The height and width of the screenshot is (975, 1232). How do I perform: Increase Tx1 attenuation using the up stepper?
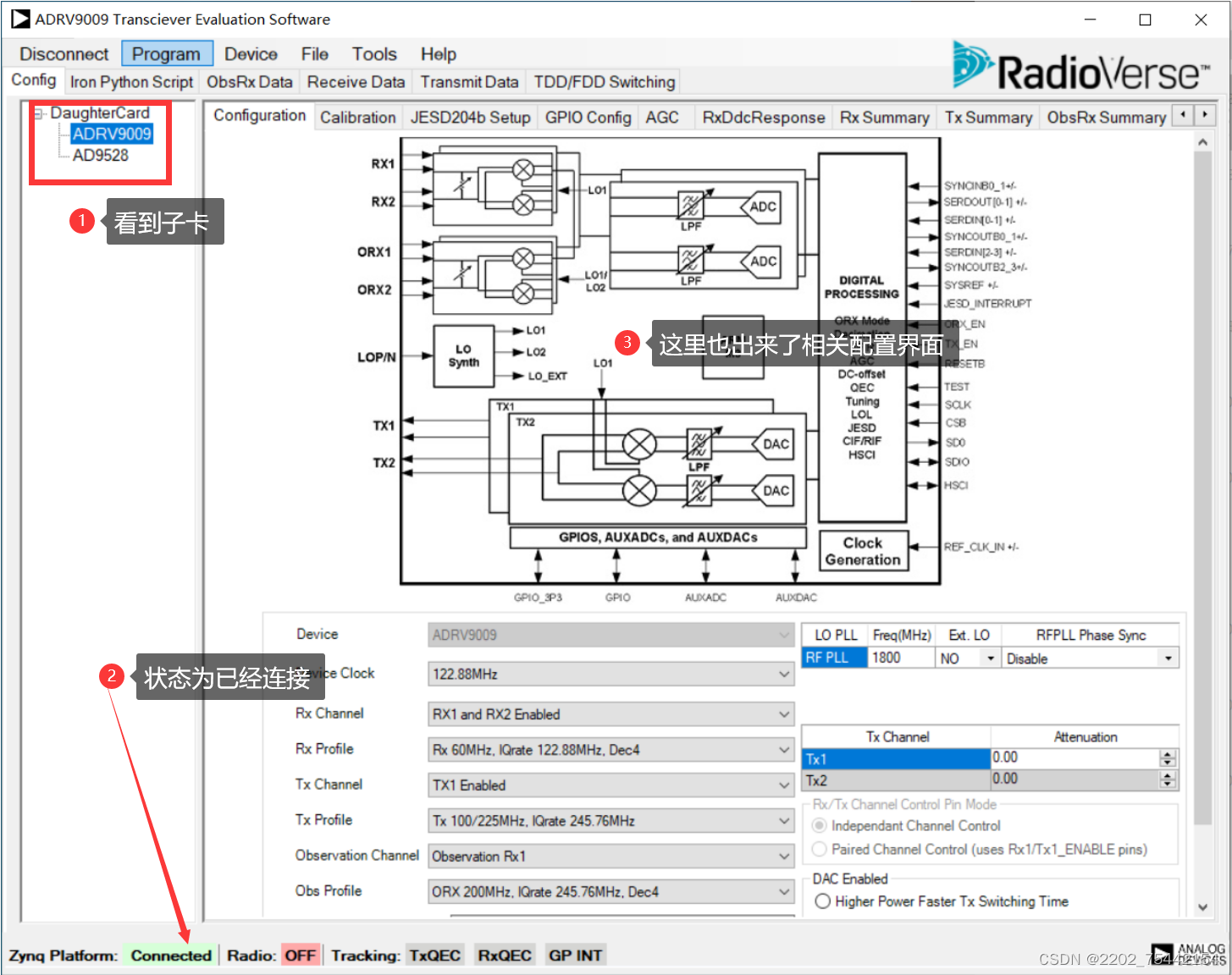(1168, 753)
